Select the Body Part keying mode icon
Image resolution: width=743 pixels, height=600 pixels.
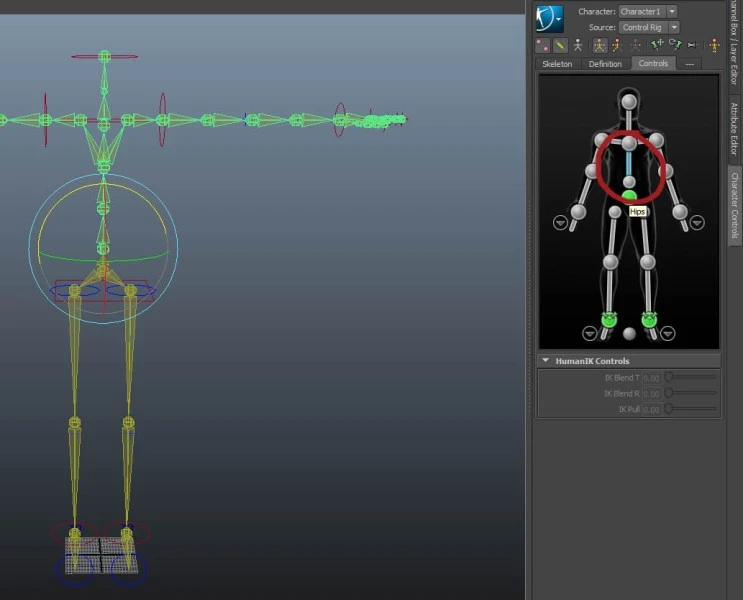(x=617, y=45)
